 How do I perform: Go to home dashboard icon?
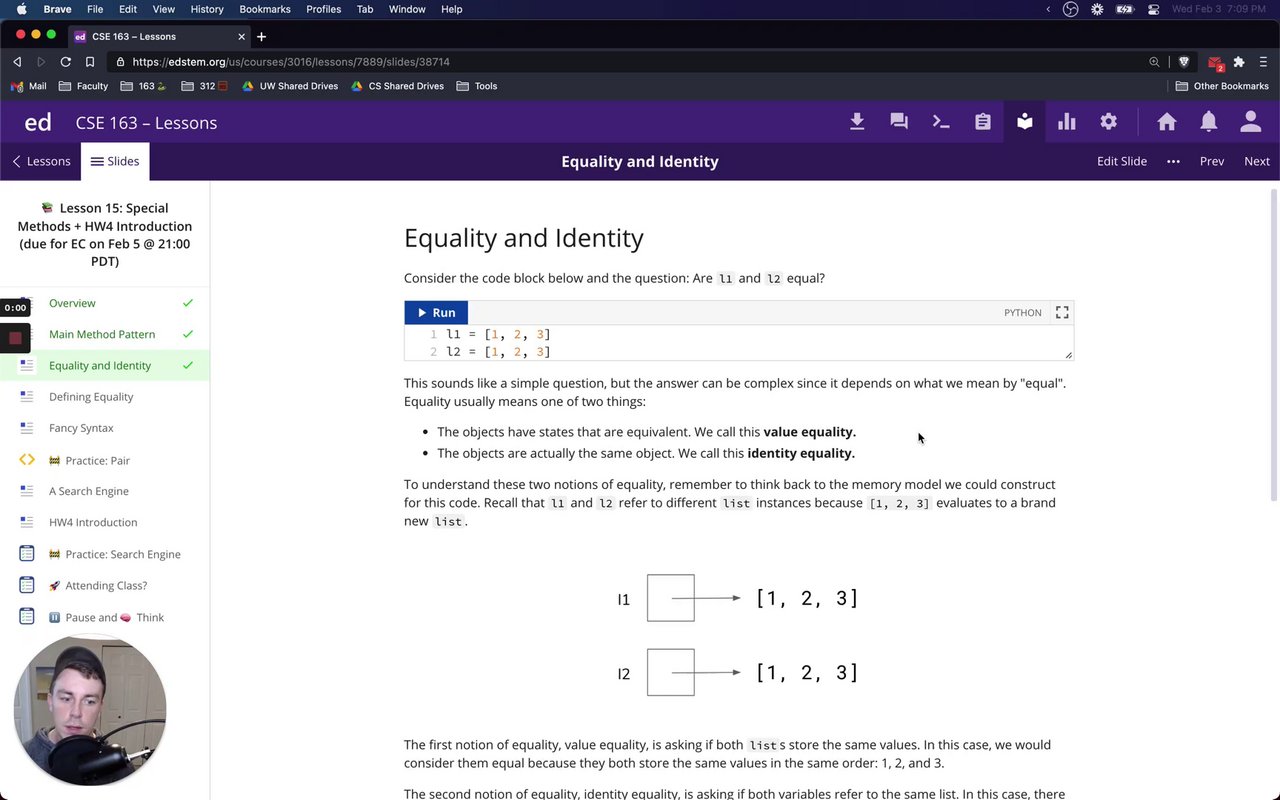click(1167, 122)
